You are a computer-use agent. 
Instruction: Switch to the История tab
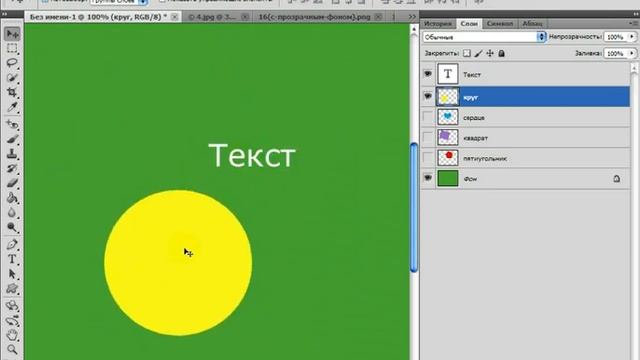click(438, 24)
